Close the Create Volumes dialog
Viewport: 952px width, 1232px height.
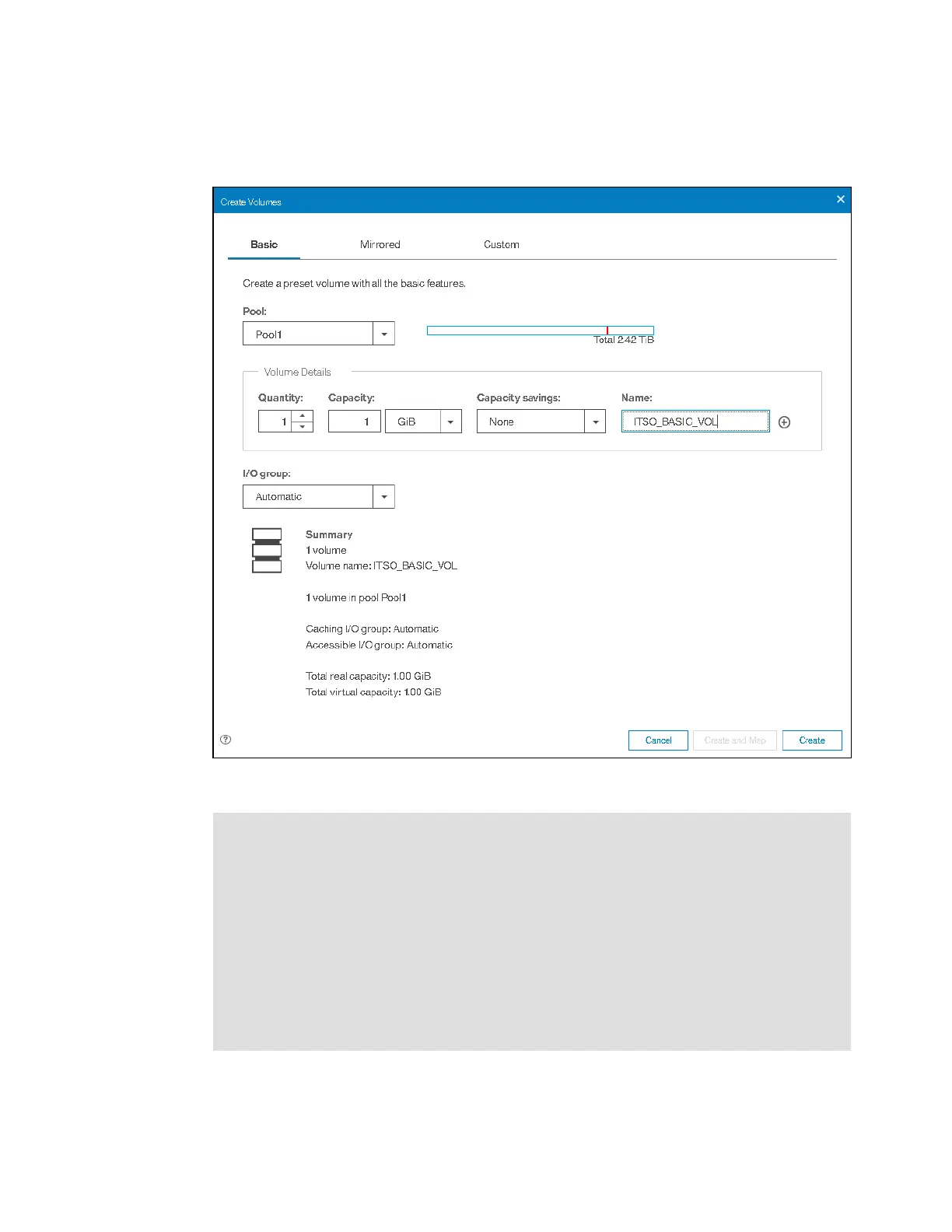click(840, 200)
